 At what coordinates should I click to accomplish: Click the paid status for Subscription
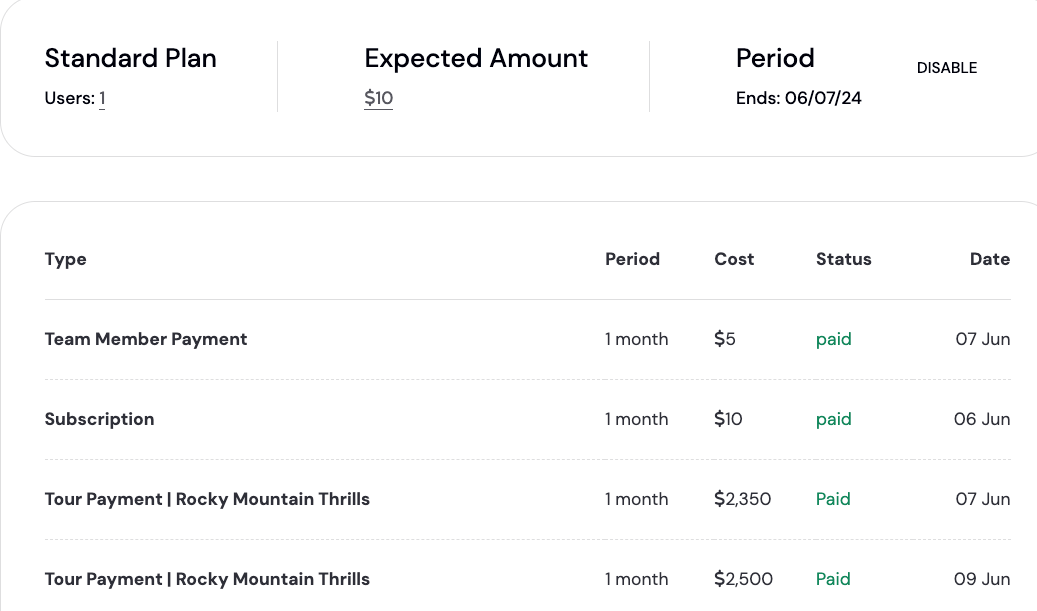[833, 419]
